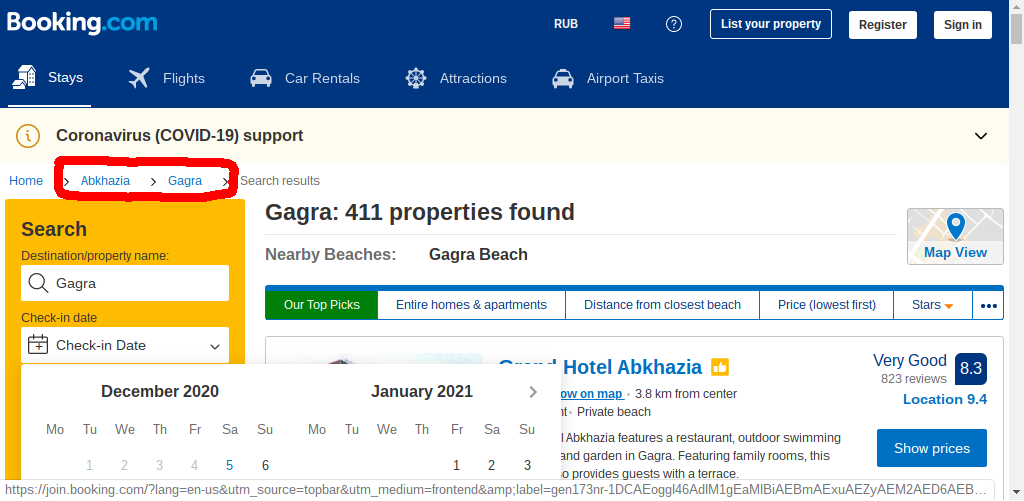Sort by Entire homes & apartments
Viewport: 1024px width, 501px height.
pos(472,305)
